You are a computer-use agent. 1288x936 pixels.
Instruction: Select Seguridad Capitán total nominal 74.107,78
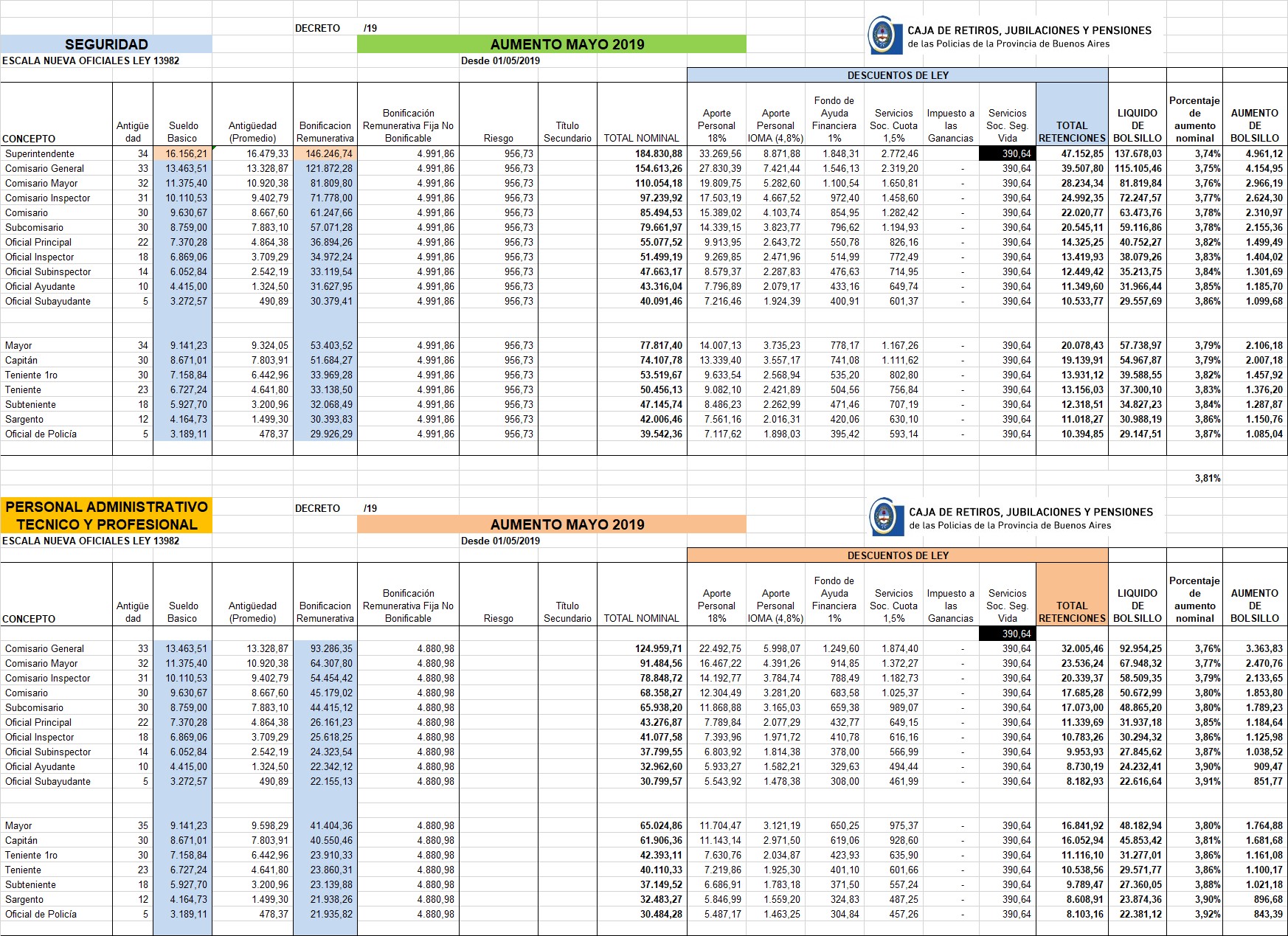[x=642, y=360]
